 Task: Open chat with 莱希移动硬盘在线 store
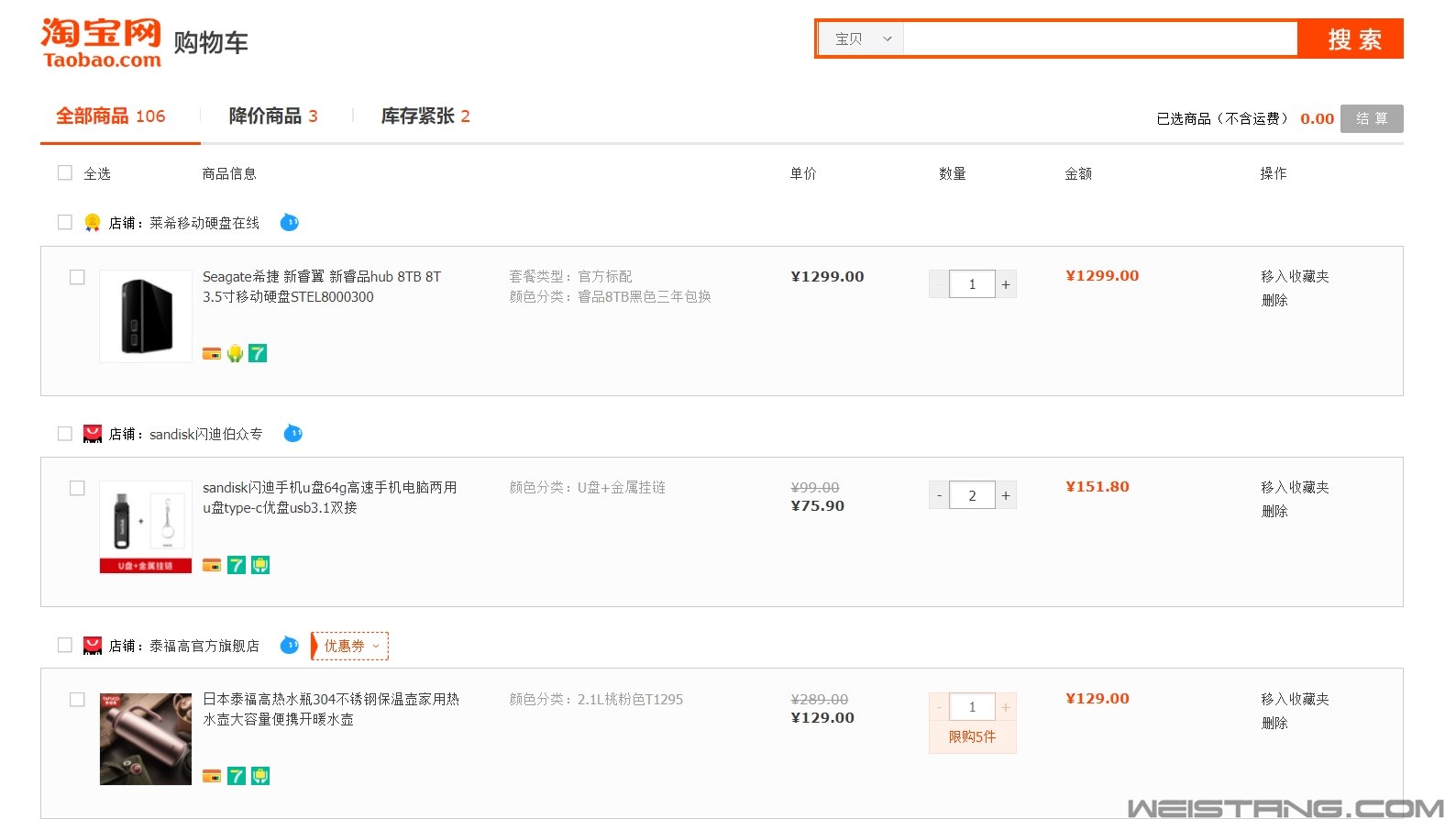290,222
